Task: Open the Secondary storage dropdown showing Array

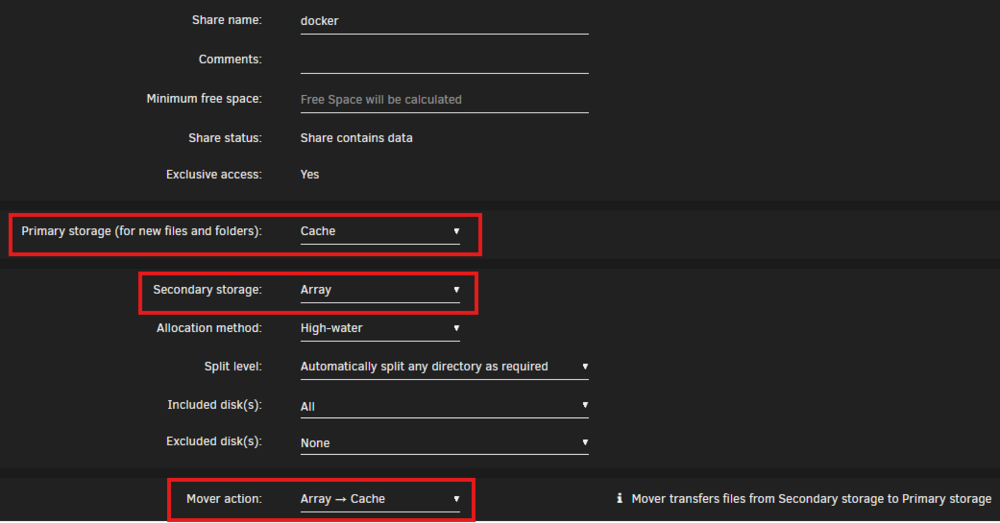Action: (x=380, y=290)
